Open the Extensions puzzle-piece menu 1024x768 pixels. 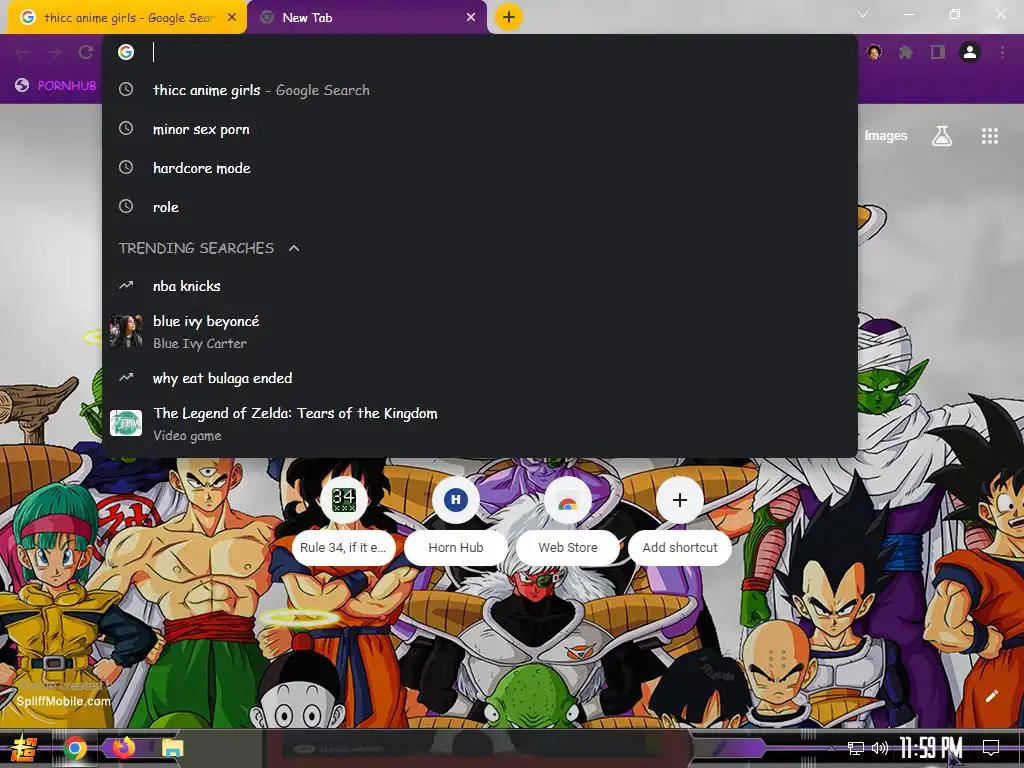pyautogui.click(x=906, y=52)
